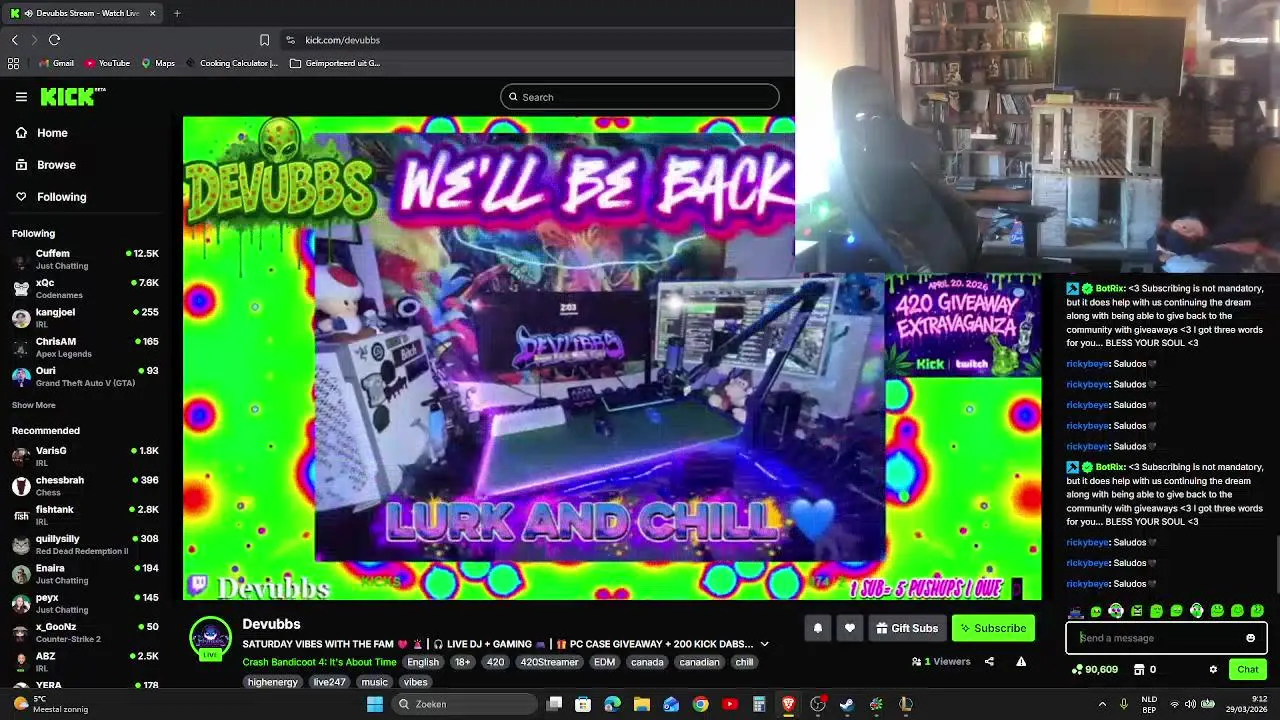The image size is (1280, 720).
Task: Open the Maps bookmark
Action: pos(158,63)
